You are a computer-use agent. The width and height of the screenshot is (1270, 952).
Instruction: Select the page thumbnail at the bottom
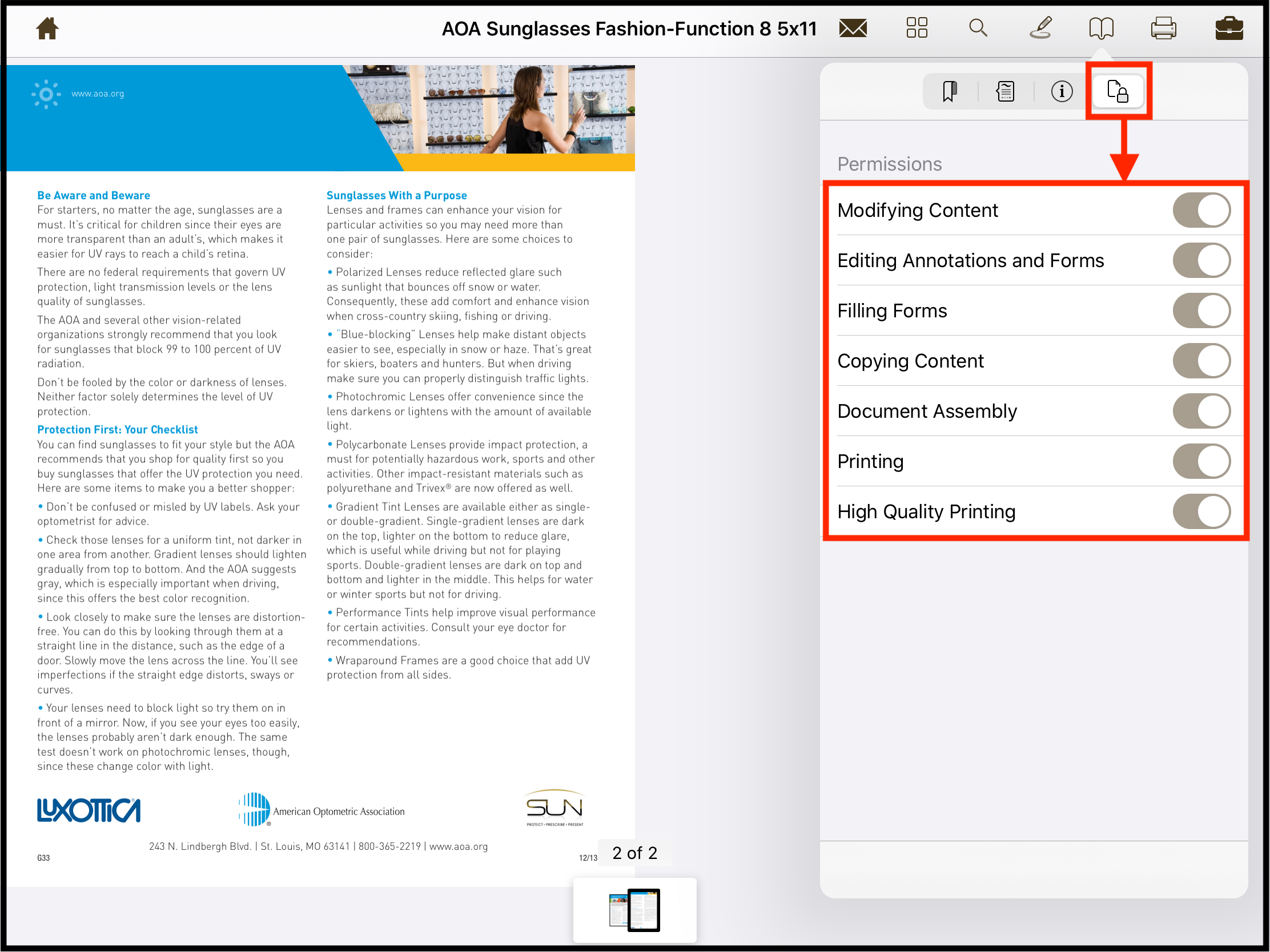635,910
